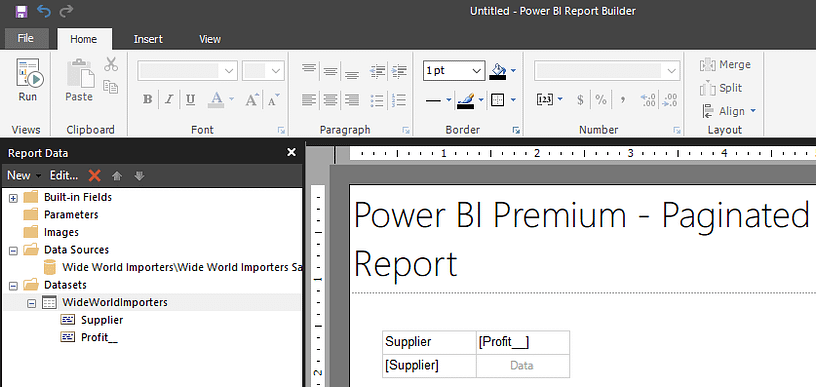The height and width of the screenshot is (387, 816).
Task: Undo the last action
Action: pyautogui.click(x=44, y=11)
